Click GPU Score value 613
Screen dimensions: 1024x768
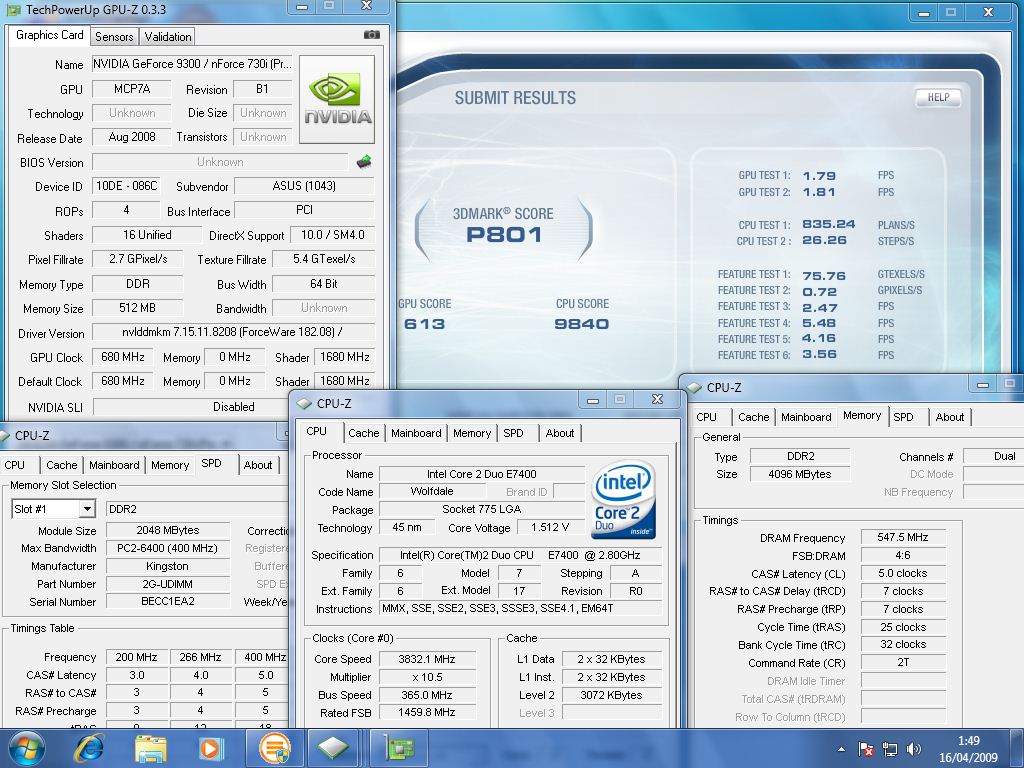pyautogui.click(x=424, y=324)
